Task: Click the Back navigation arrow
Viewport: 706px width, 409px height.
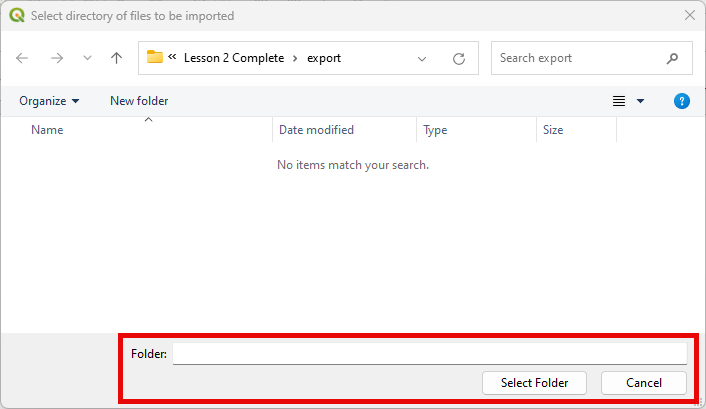Action: [x=23, y=58]
